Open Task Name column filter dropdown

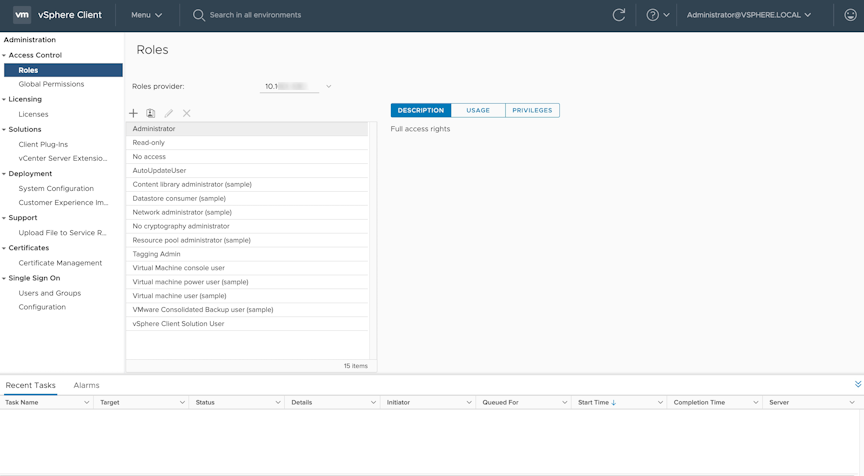(87, 403)
